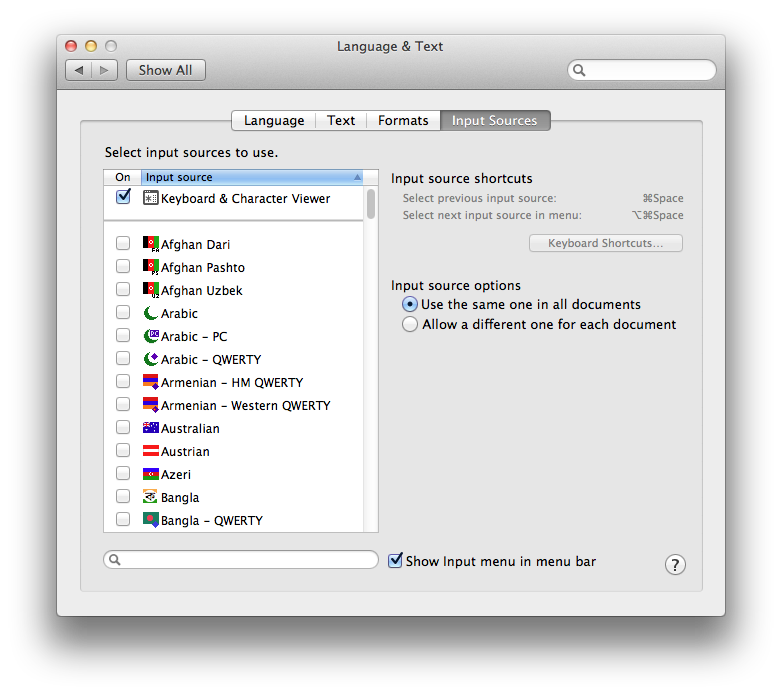782x695 pixels.
Task: Click the Bangla script icon
Action: 151,497
